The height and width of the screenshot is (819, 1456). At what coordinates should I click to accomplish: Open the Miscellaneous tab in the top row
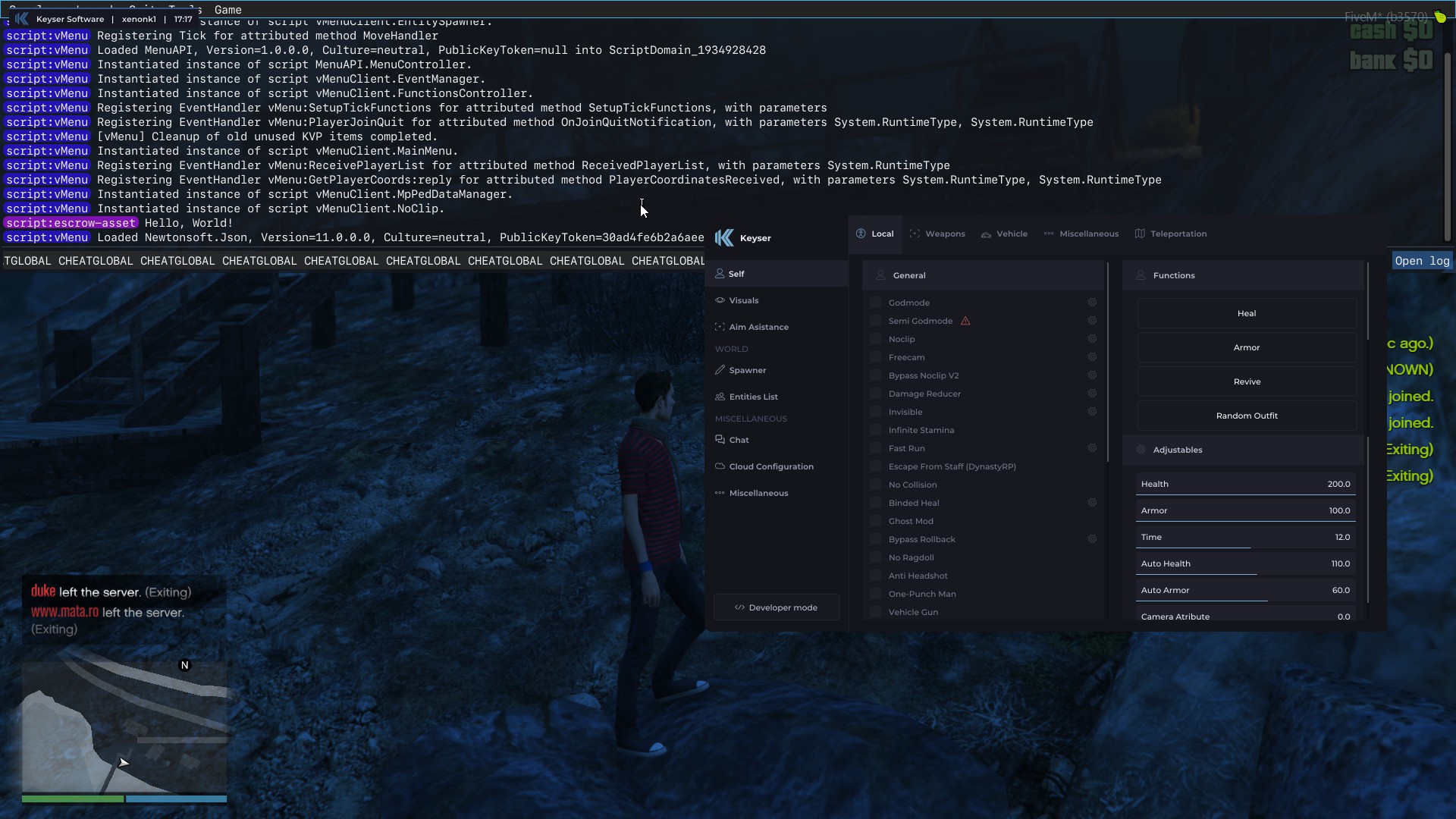[1081, 234]
